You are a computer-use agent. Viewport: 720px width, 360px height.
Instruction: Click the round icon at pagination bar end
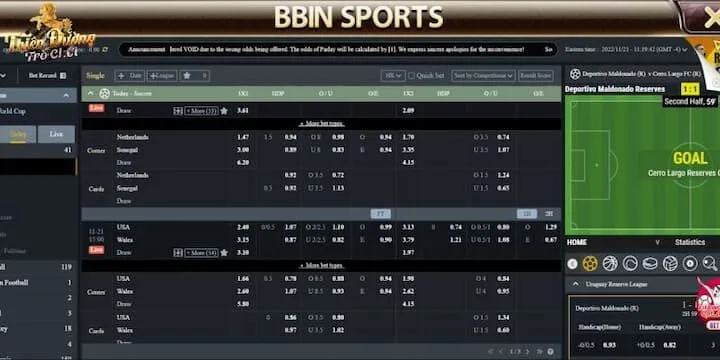pyautogui.click(x=550, y=352)
